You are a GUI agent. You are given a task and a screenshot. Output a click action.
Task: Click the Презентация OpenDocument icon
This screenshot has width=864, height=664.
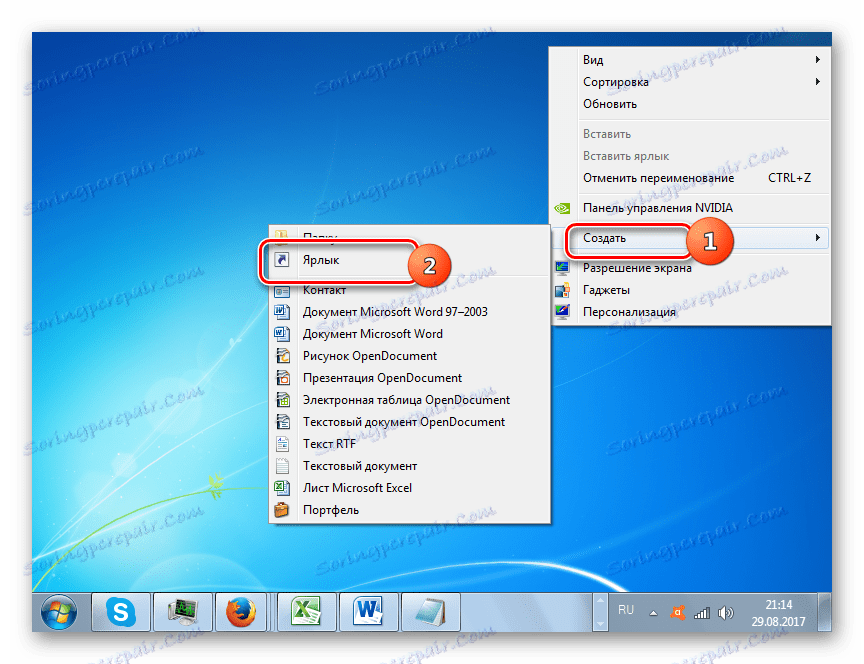coord(282,378)
